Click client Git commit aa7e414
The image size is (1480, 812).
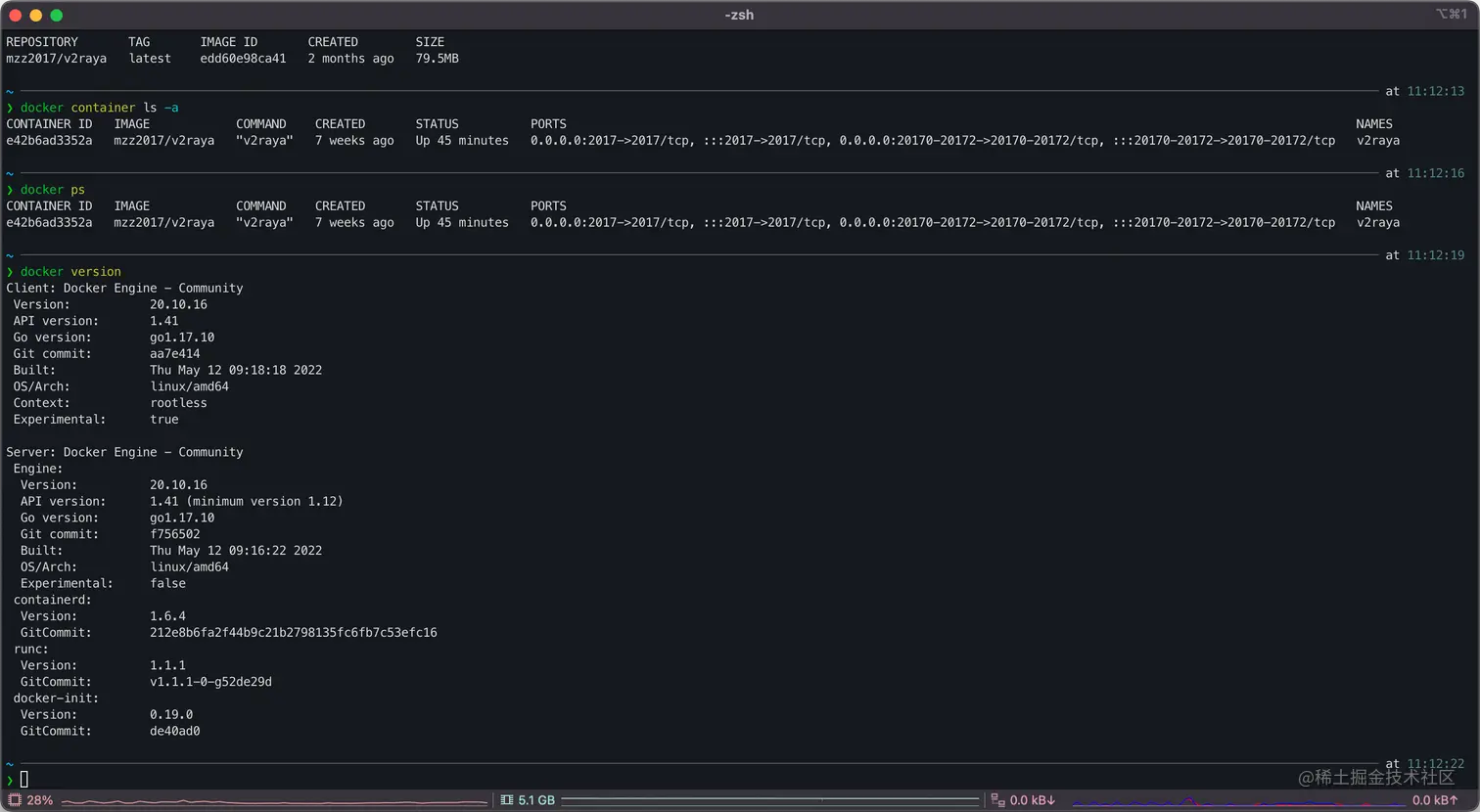175,354
